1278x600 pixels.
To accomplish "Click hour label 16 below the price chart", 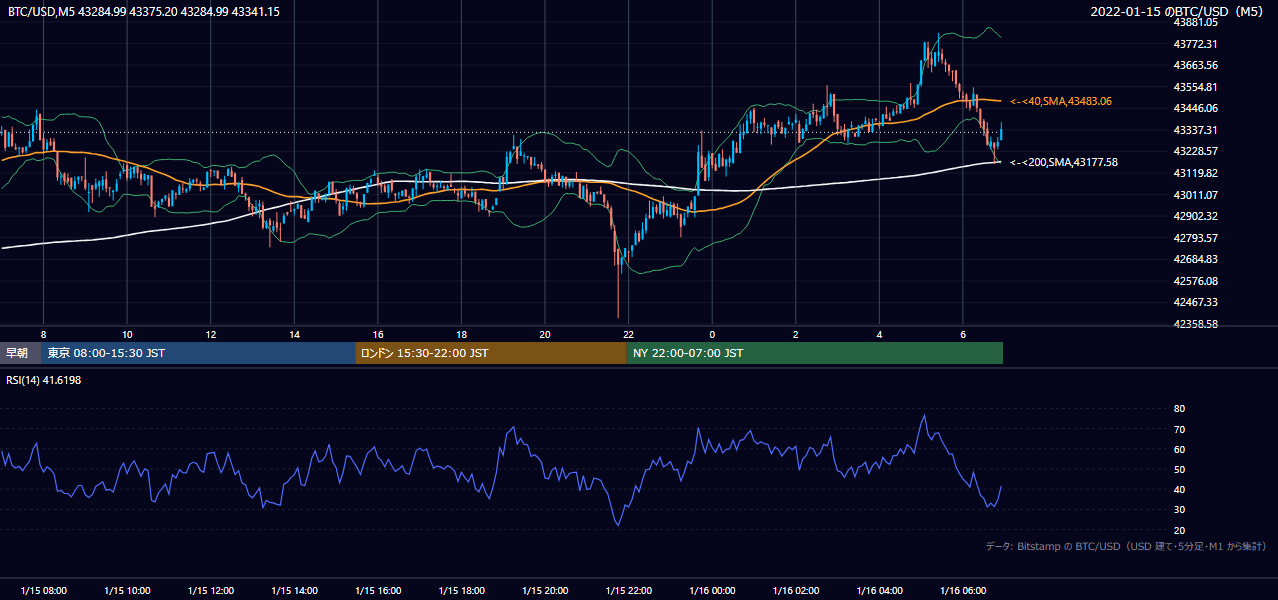I will click(378, 334).
